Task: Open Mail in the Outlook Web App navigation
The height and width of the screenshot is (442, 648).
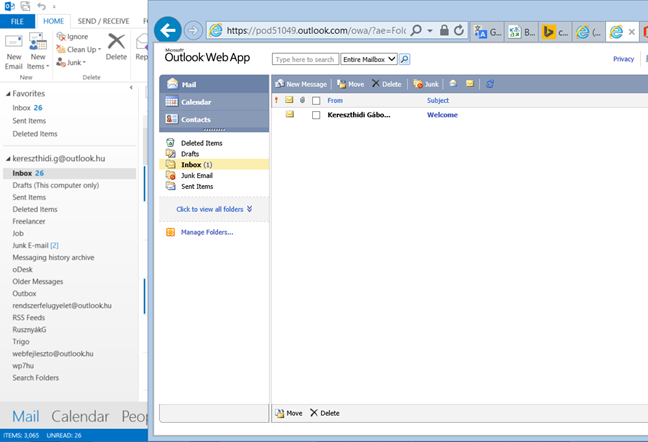Action: point(214,84)
